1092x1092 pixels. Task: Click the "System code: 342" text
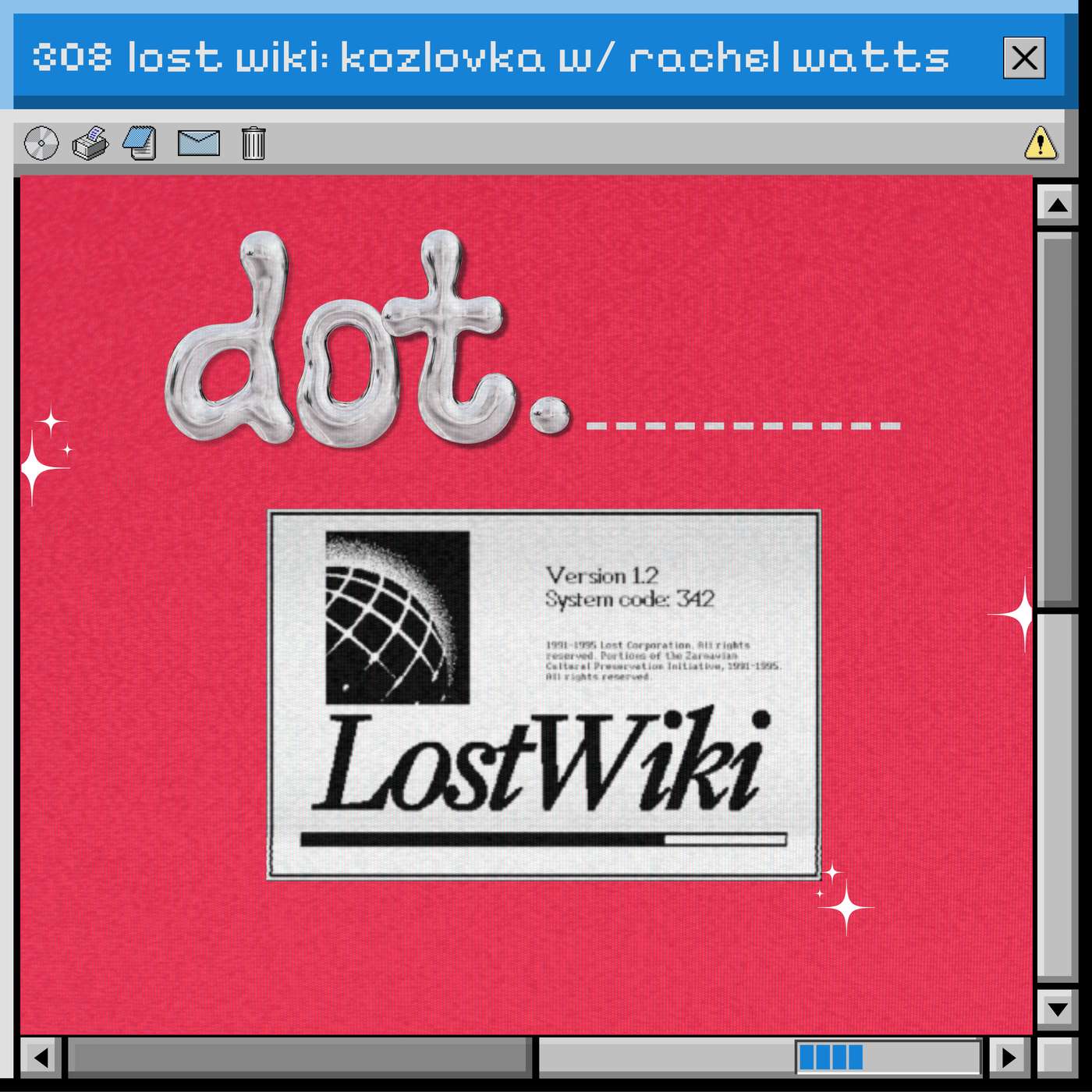coord(629,599)
